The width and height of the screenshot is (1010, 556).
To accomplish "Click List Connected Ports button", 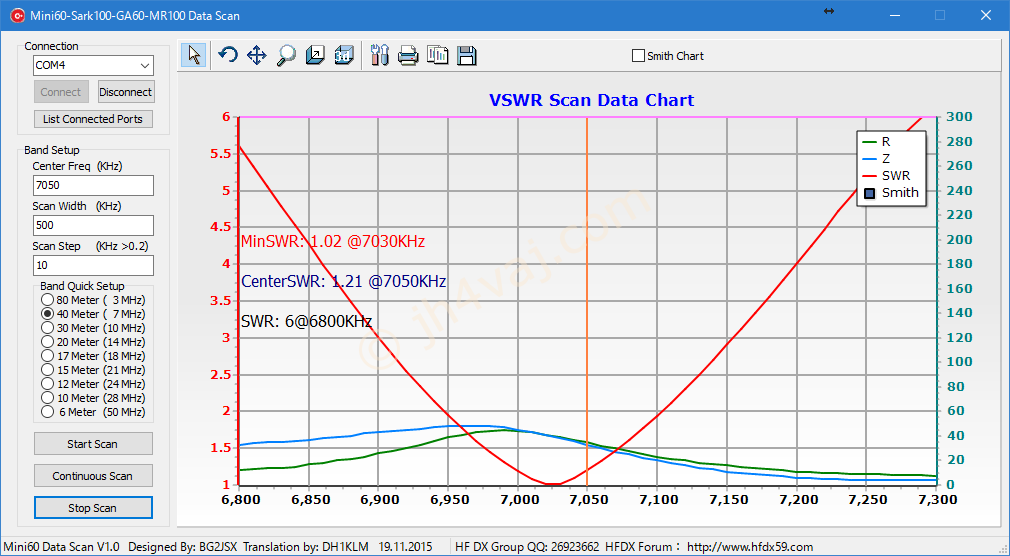I will click(x=93, y=119).
